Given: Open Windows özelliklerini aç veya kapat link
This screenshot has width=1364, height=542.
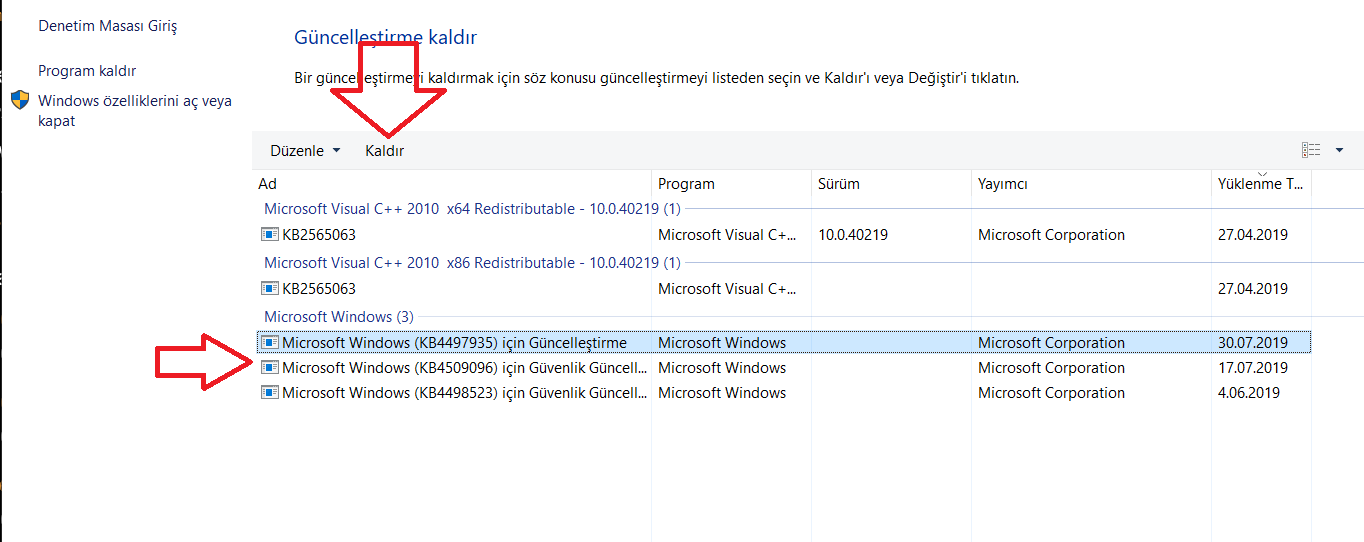Looking at the screenshot, I should (135, 111).
